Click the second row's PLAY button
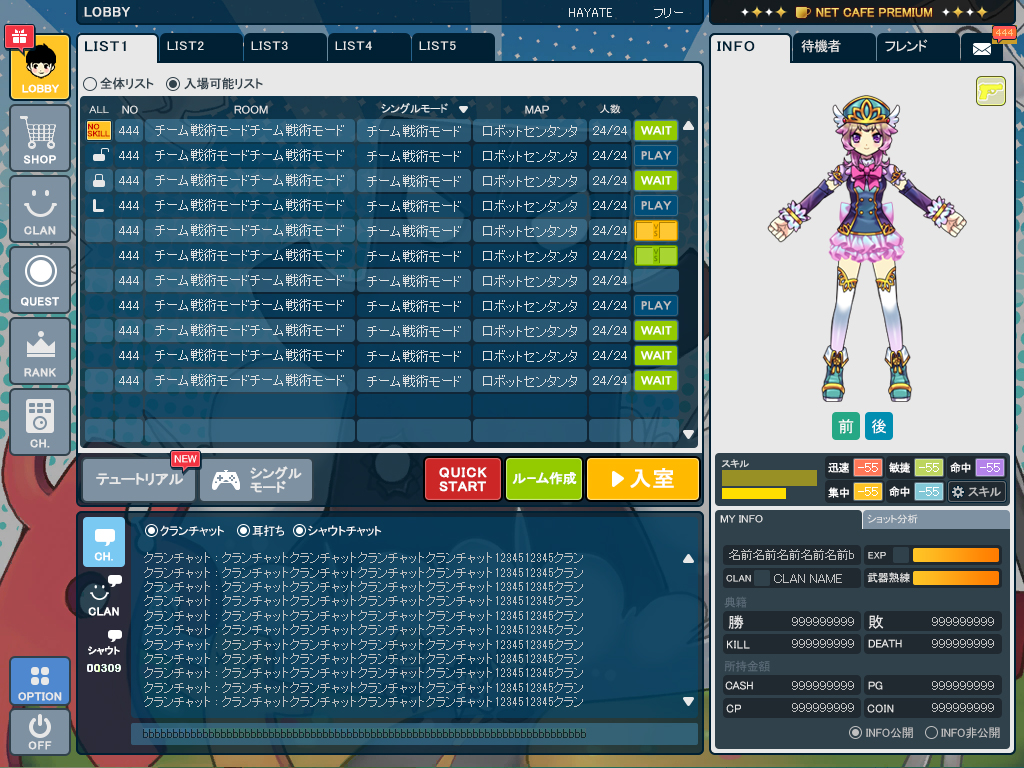The image size is (1024, 768). click(656, 155)
